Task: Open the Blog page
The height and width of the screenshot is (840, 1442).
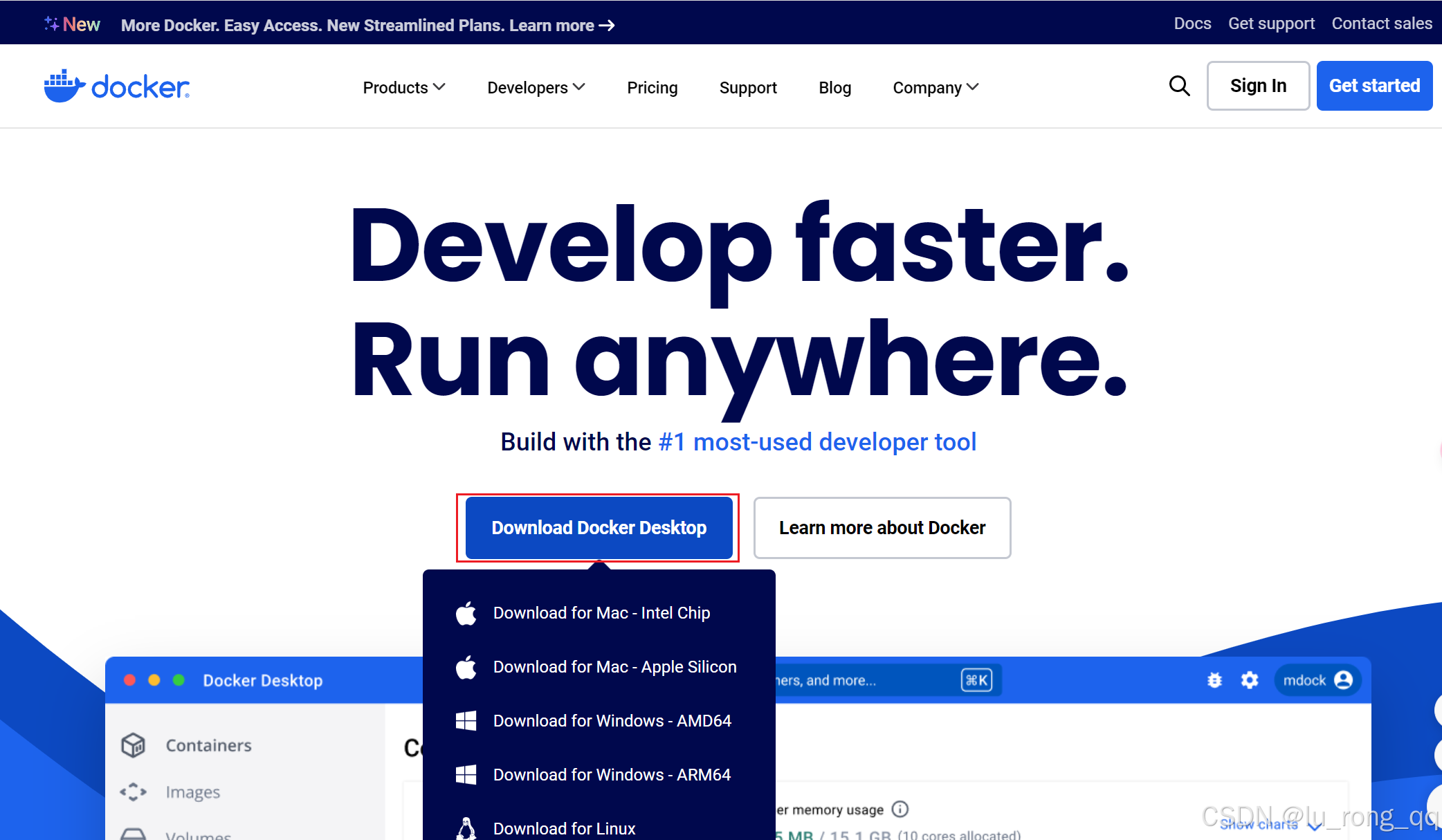Action: [834, 87]
